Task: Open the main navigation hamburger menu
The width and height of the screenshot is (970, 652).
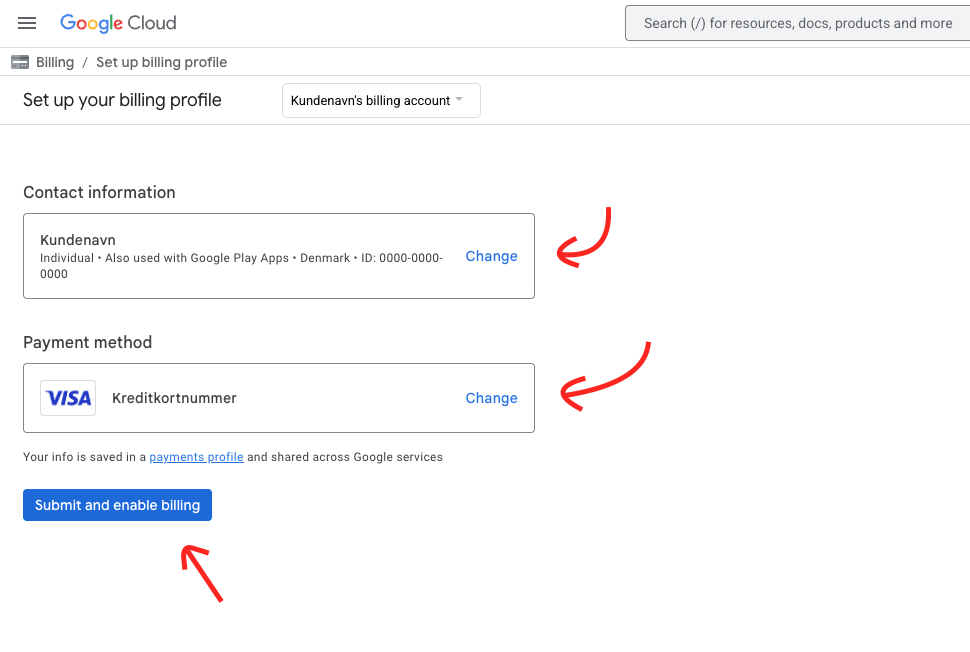Action: pos(27,23)
